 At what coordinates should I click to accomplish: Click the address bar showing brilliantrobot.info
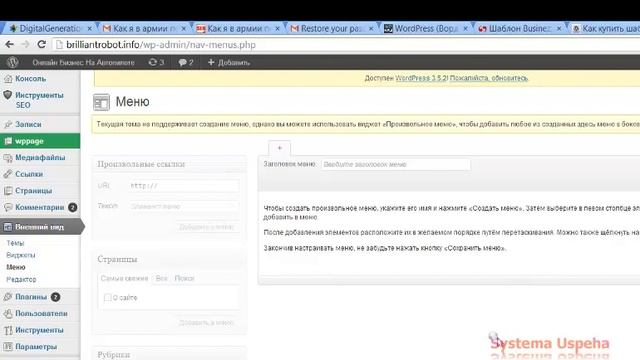[347, 44]
